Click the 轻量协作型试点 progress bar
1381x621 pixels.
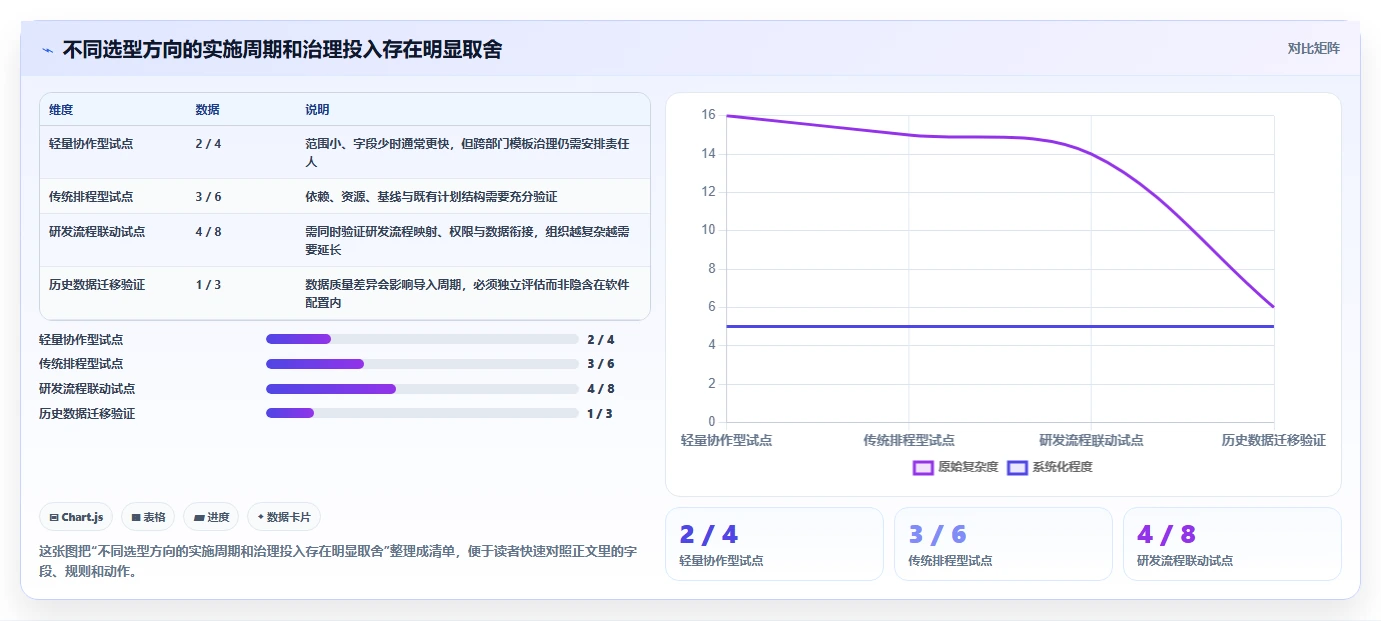pyautogui.click(x=422, y=339)
